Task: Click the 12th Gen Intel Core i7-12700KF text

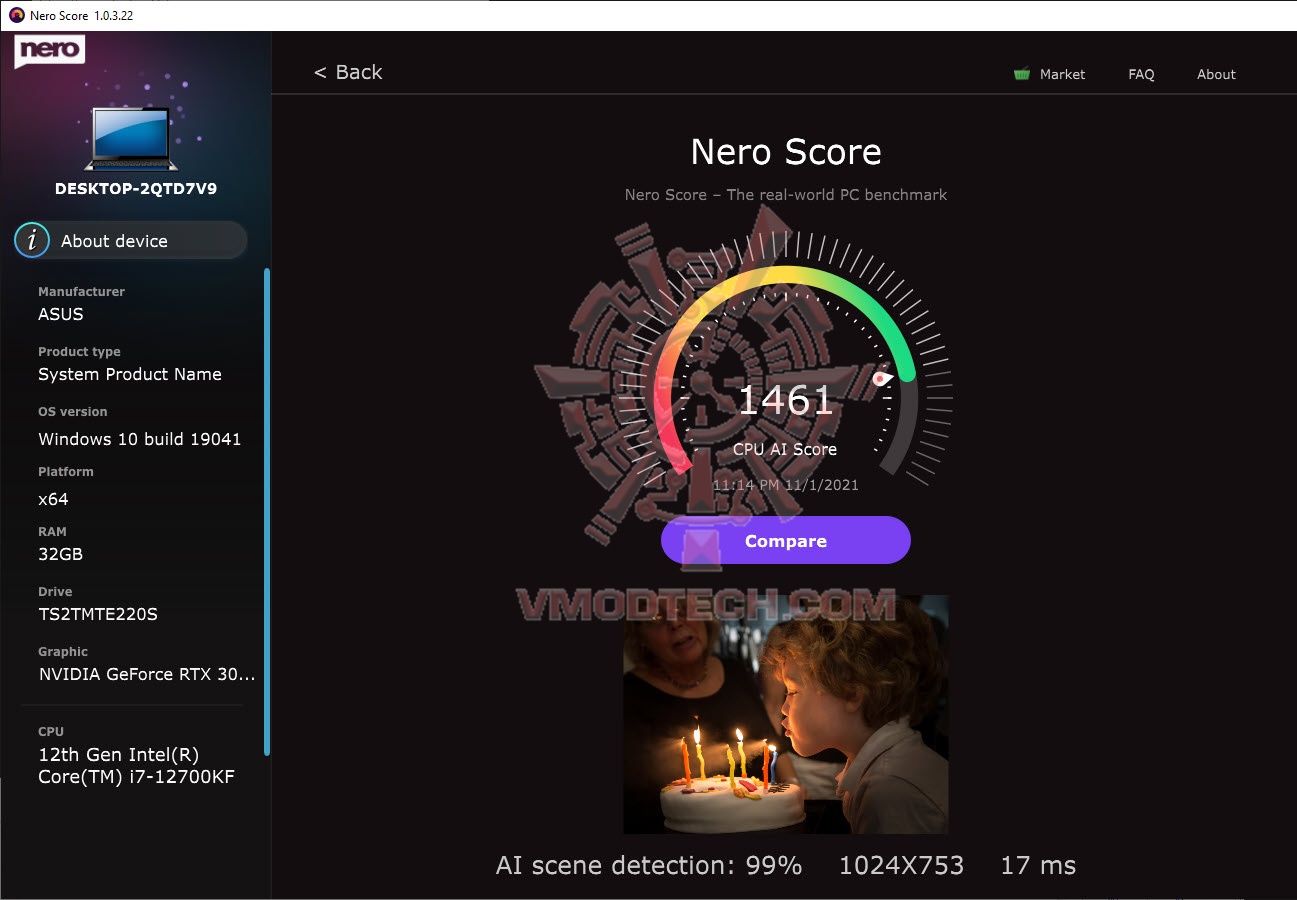Action: pyautogui.click(x=136, y=765)
